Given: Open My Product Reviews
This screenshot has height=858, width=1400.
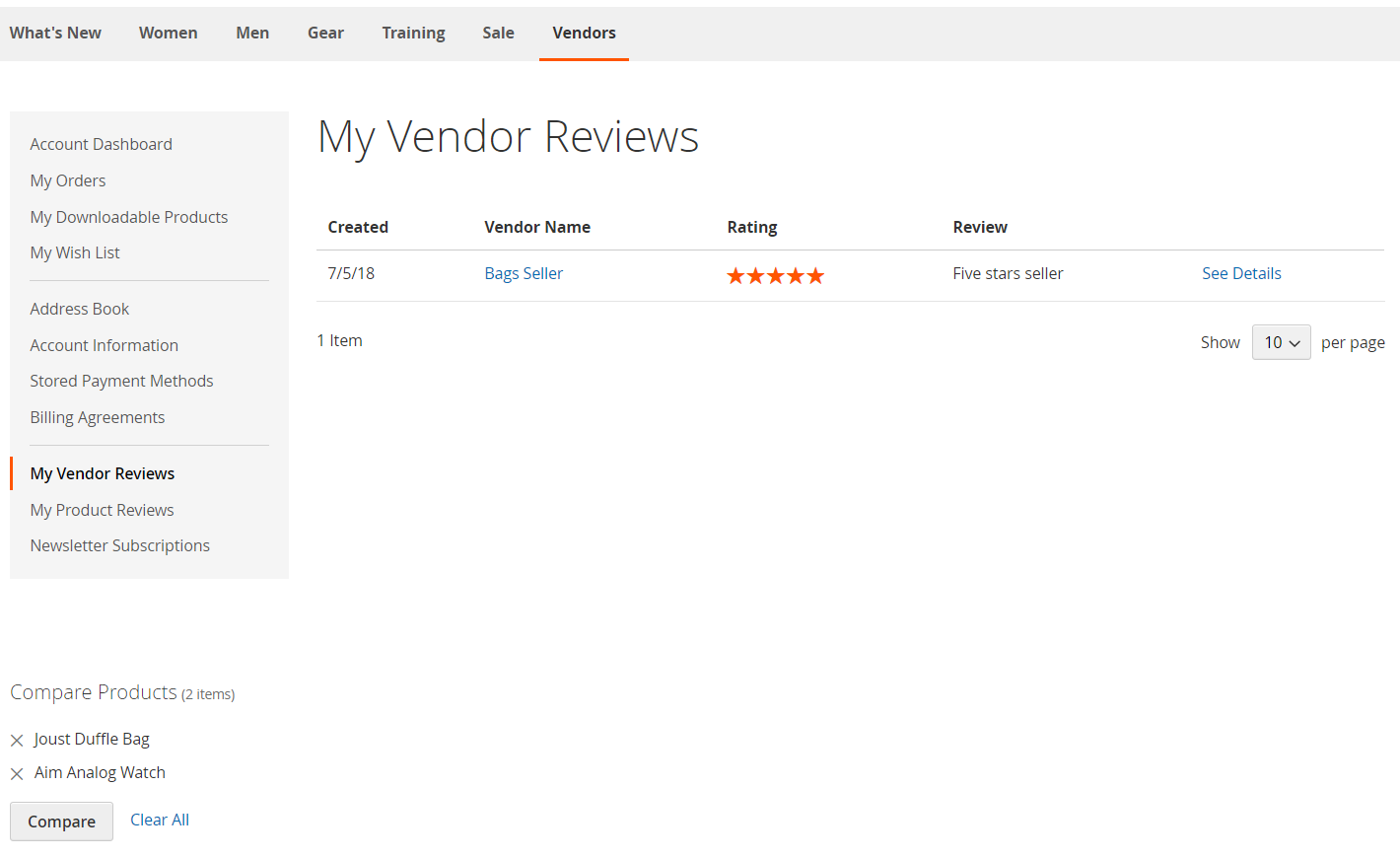Looking at the screenshot, I should point(102,510).
